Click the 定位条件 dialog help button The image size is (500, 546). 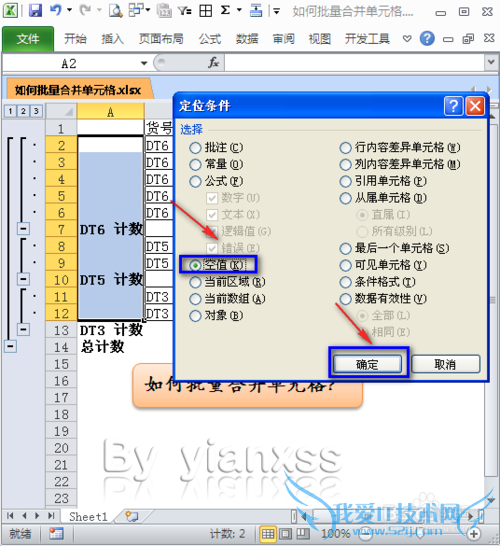tap(453, 106)
